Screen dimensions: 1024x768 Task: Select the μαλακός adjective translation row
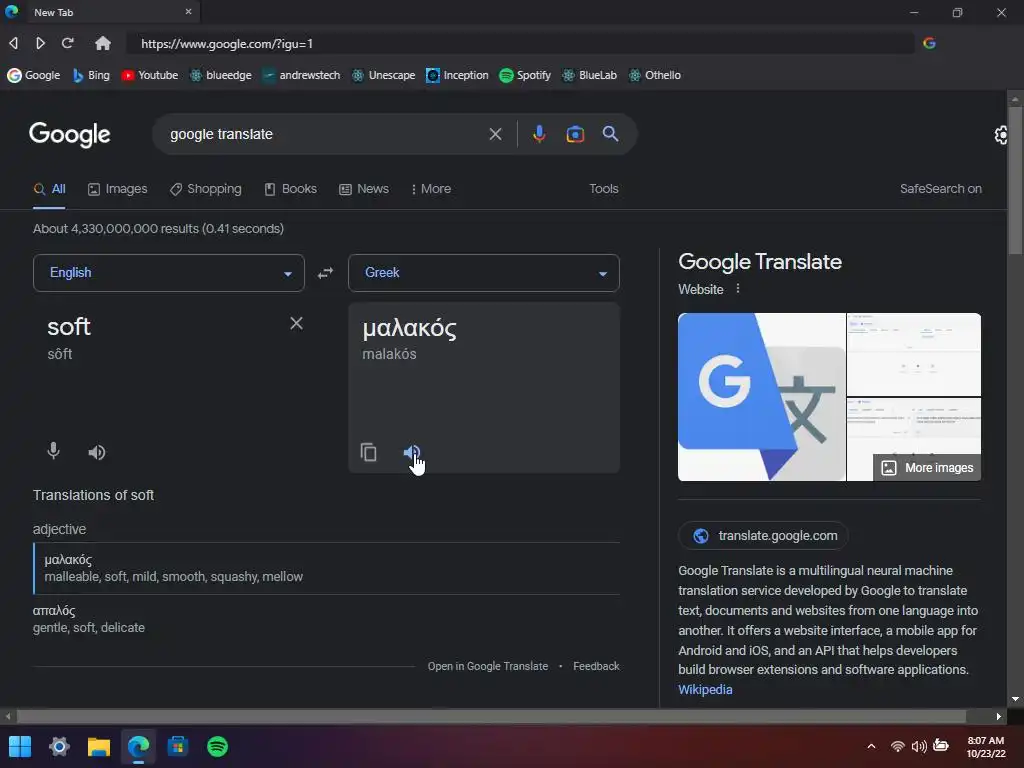(x=327, y=568)
